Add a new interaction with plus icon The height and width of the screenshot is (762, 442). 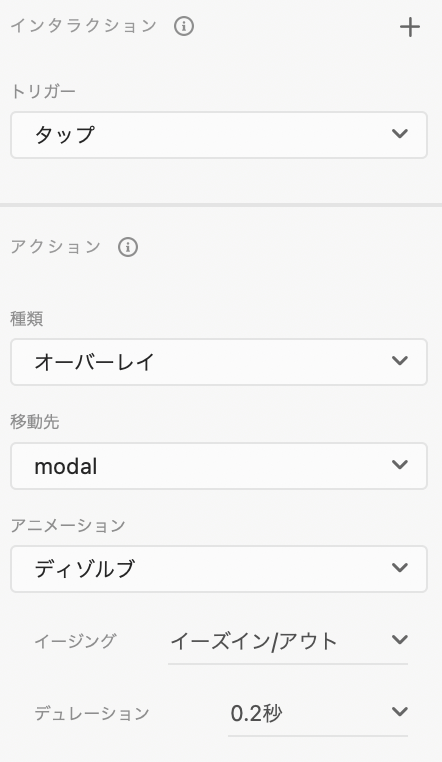pos(410,27)
